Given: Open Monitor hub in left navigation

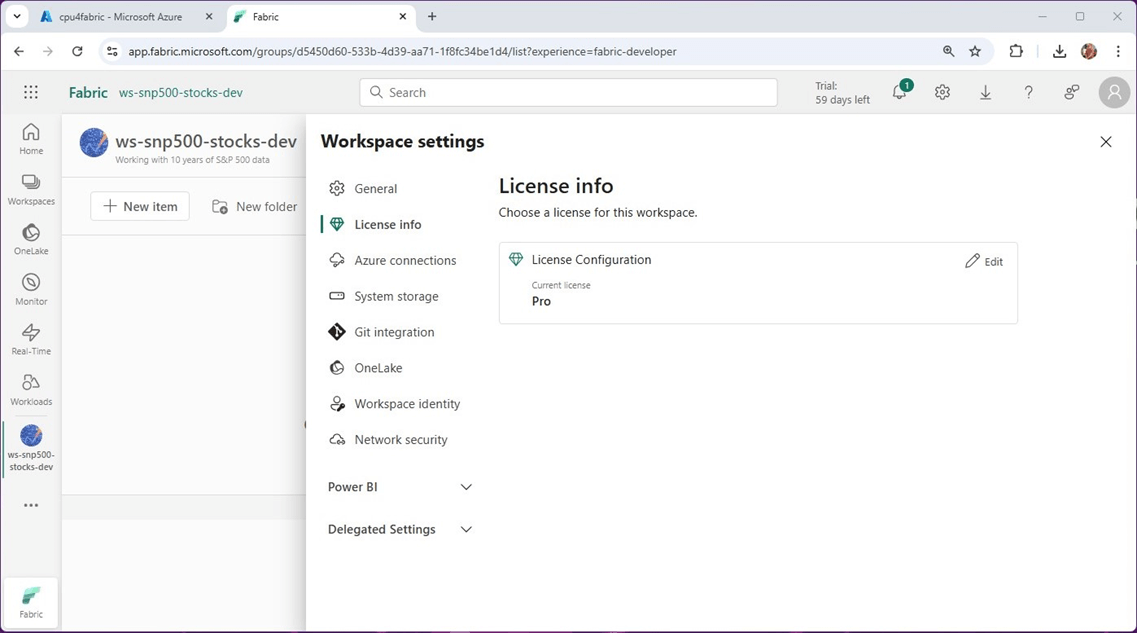Looking at the screenshot, I should [x=30, y=290].
